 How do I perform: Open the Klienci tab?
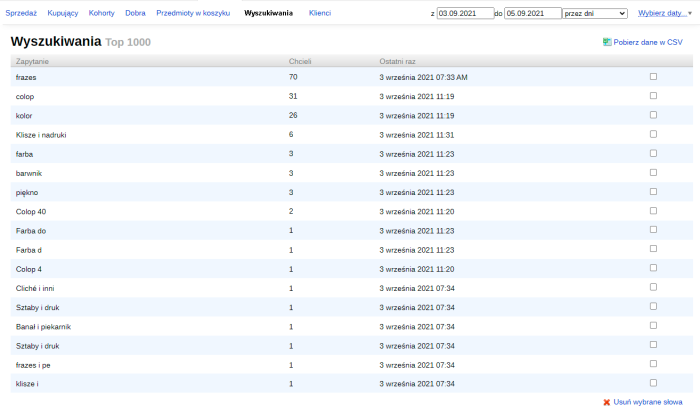(320, 14)
